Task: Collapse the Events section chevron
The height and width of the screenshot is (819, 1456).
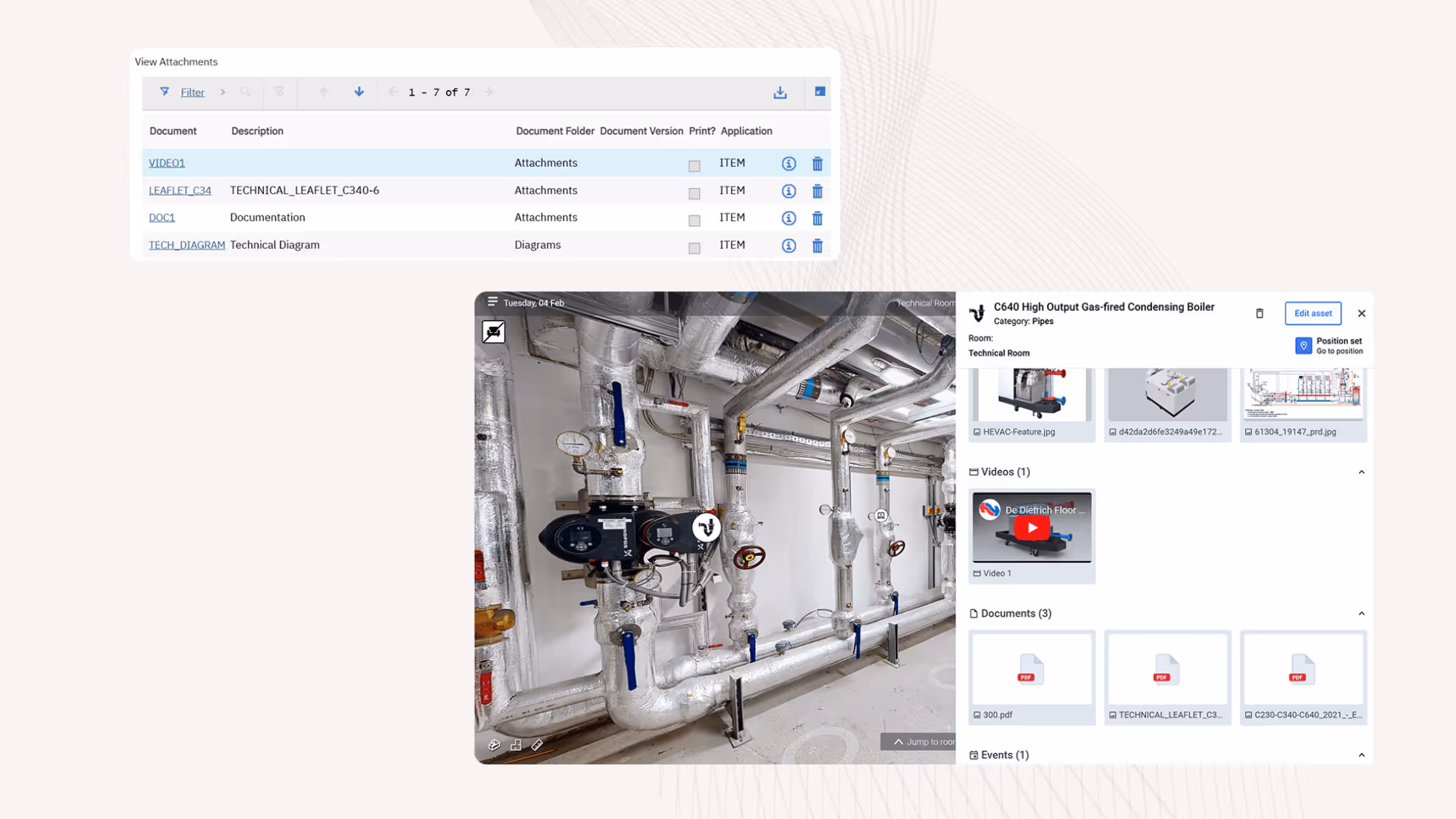Action: 1361,755
